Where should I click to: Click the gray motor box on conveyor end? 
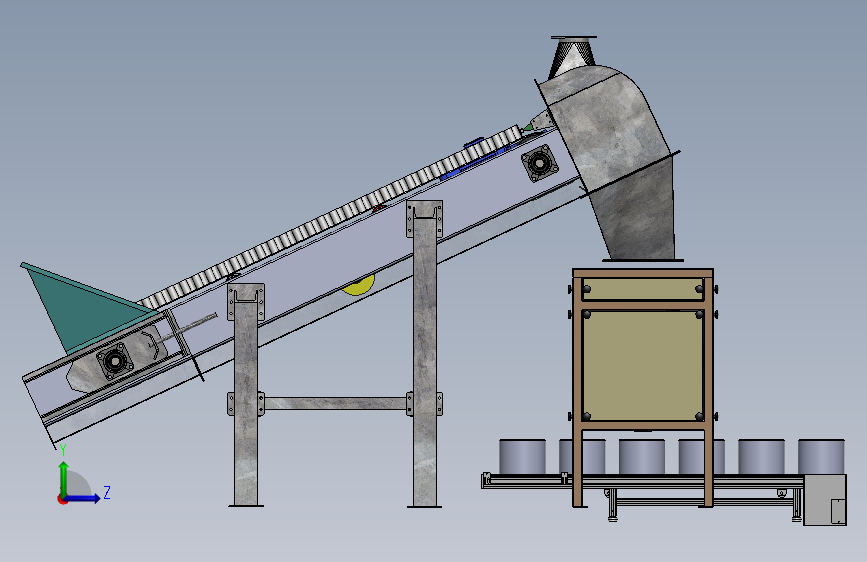[825, 500]
